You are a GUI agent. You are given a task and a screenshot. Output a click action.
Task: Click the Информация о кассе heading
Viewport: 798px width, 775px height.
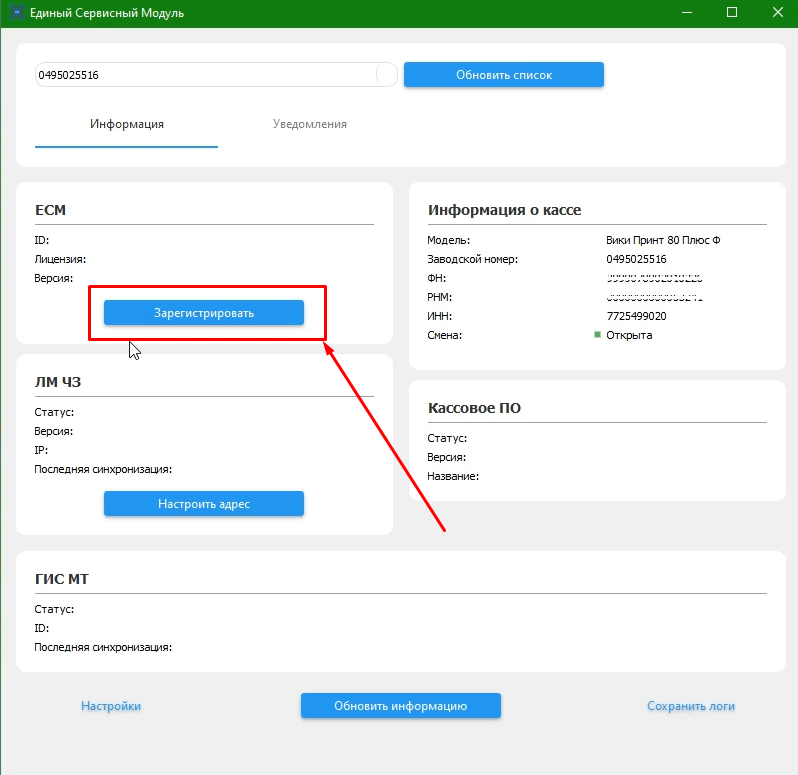point(504,210)
